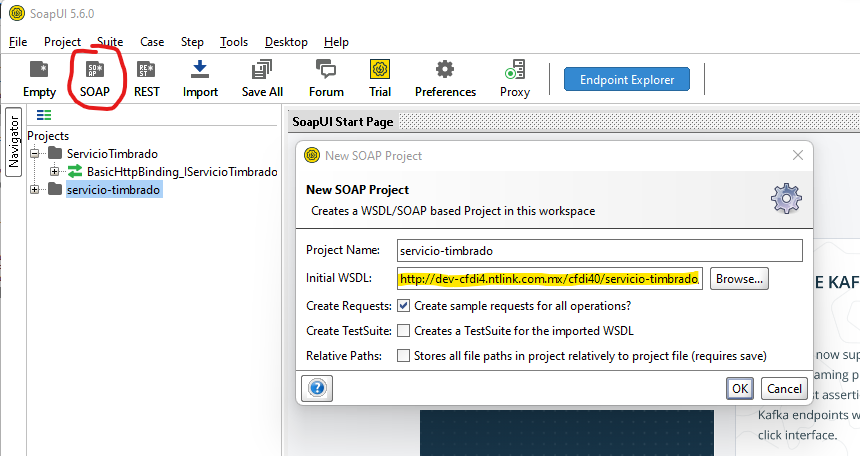The height and width of the screenshot is (456, 860).
Task: Switch to the SoapUI Start Page tab
Action: pos(343,122)
